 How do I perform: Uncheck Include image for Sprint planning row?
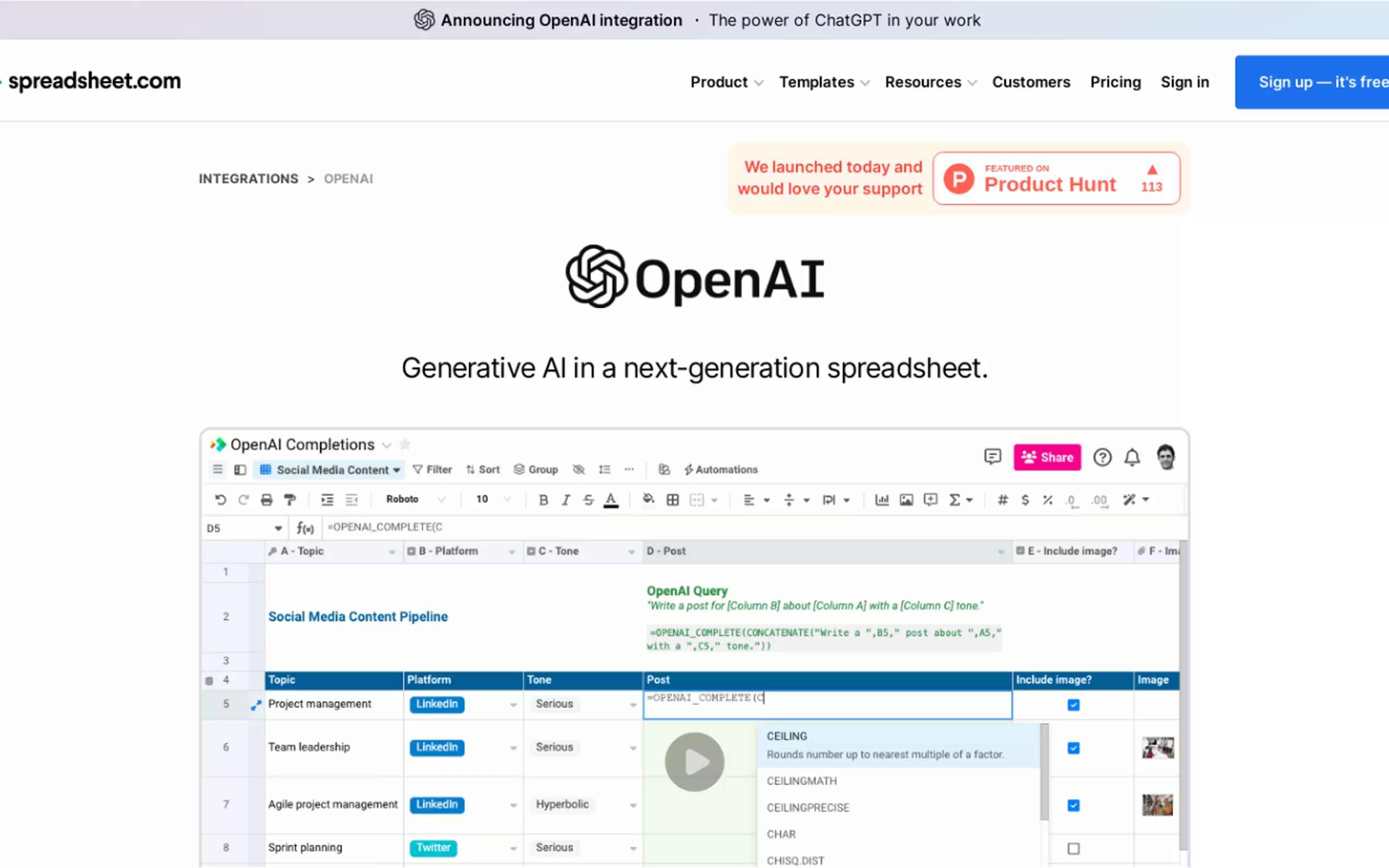[x=1073, y=847]
